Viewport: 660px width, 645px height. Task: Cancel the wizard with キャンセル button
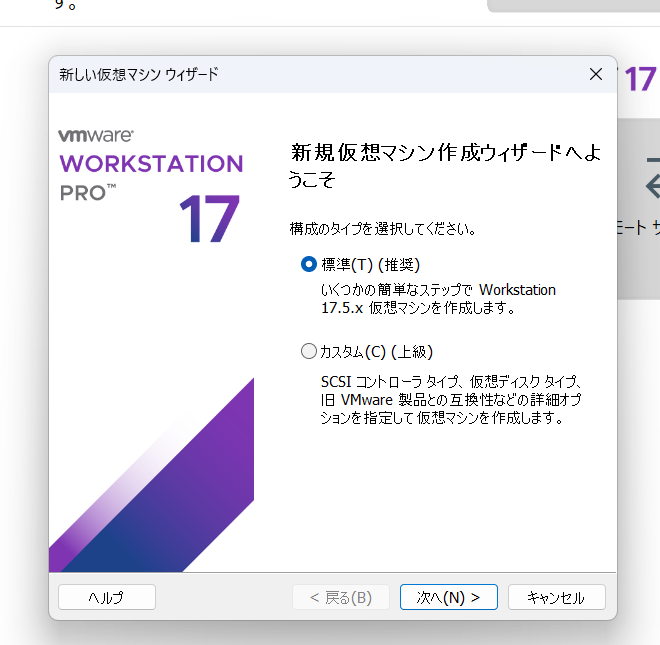pos(556,597)
